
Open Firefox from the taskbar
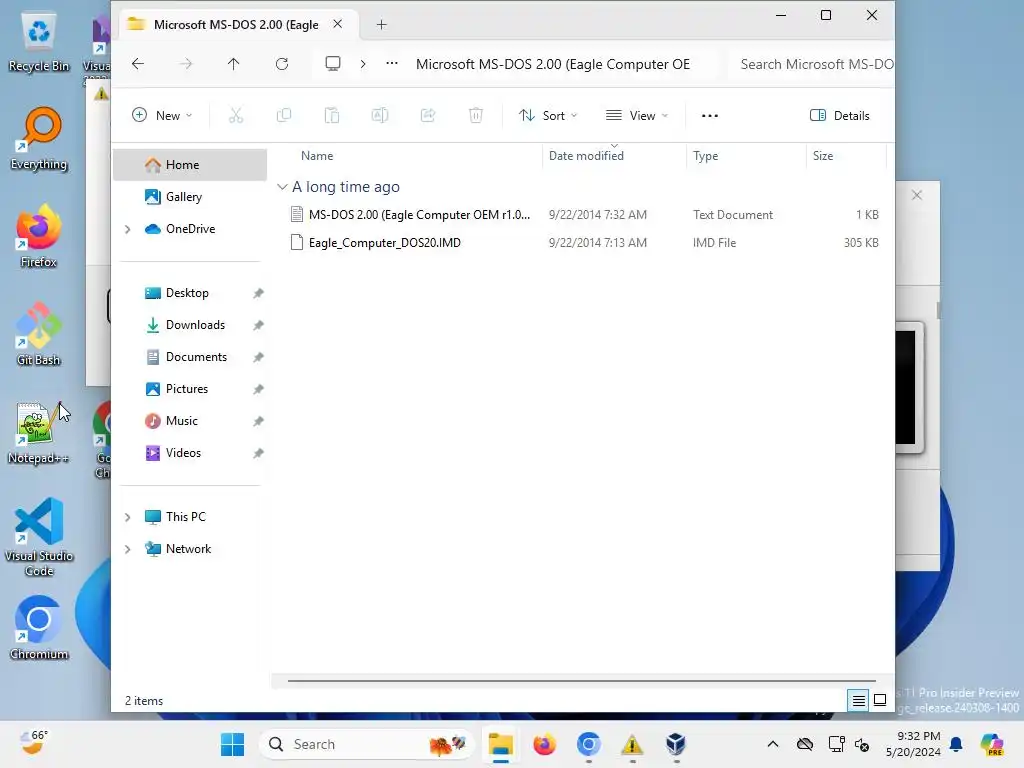pyautogui.click(x=545, y=744)
